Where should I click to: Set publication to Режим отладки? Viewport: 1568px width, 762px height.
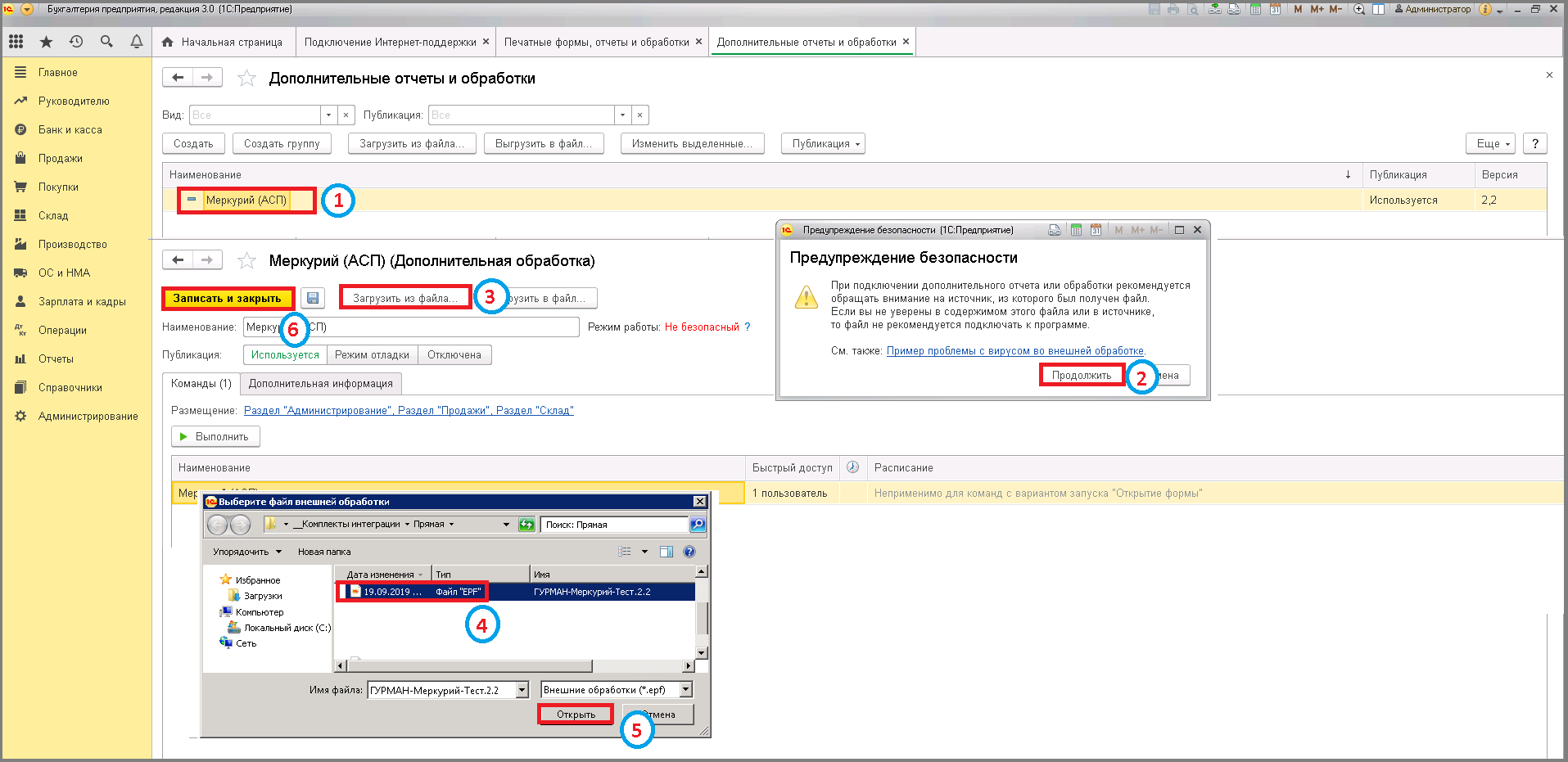click(x=372, y=354)
